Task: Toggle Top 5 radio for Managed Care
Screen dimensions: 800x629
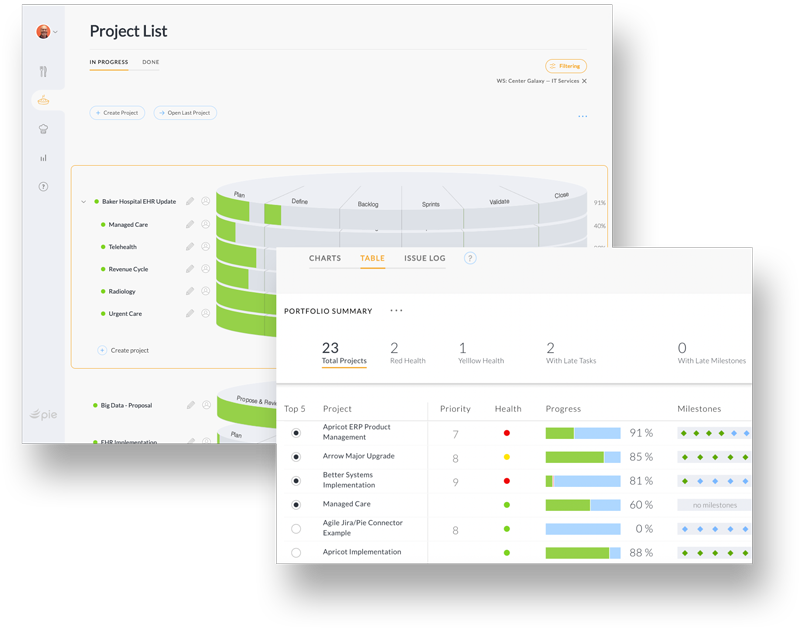Action: click(x=296, y=505)
